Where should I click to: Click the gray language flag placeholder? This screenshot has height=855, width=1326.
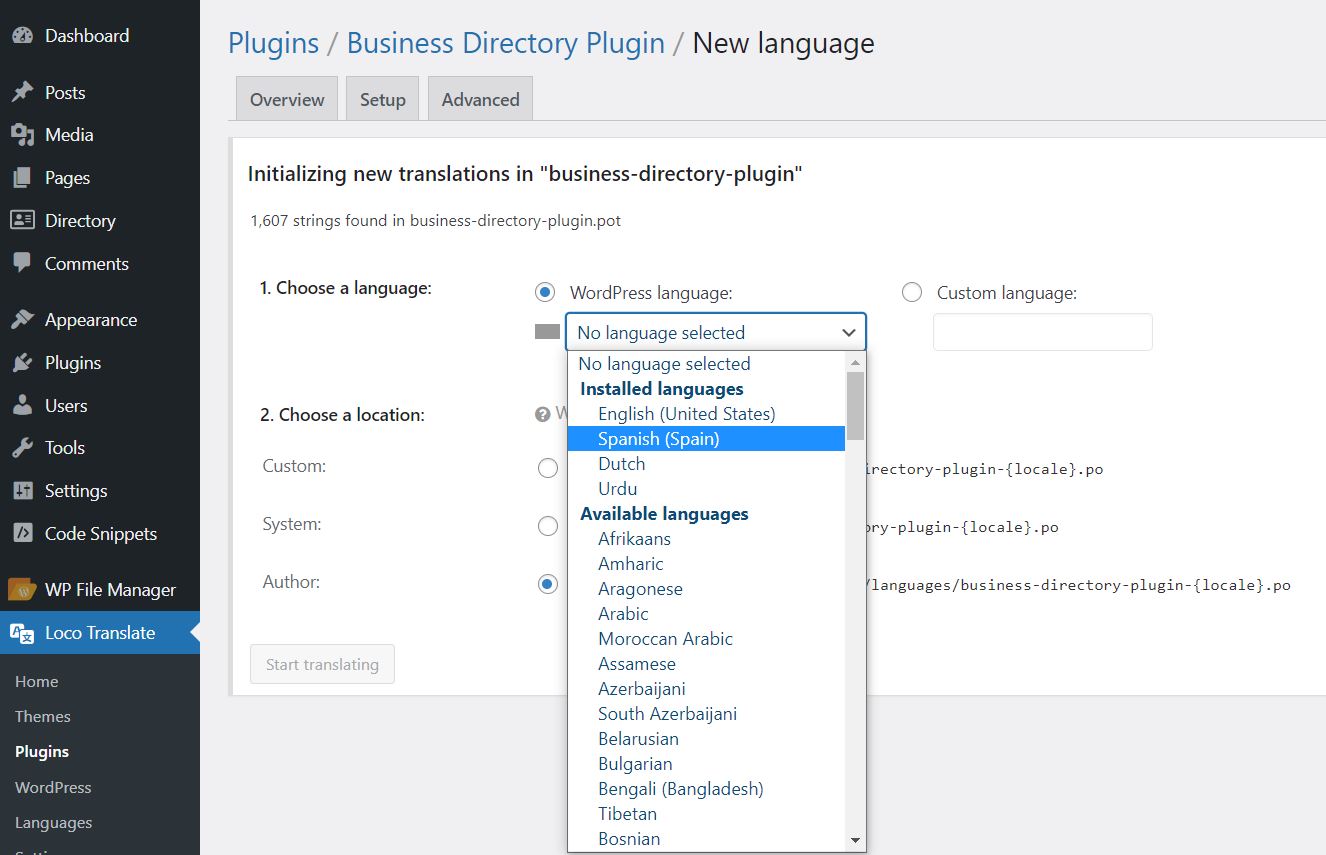[x=547, y=332]
